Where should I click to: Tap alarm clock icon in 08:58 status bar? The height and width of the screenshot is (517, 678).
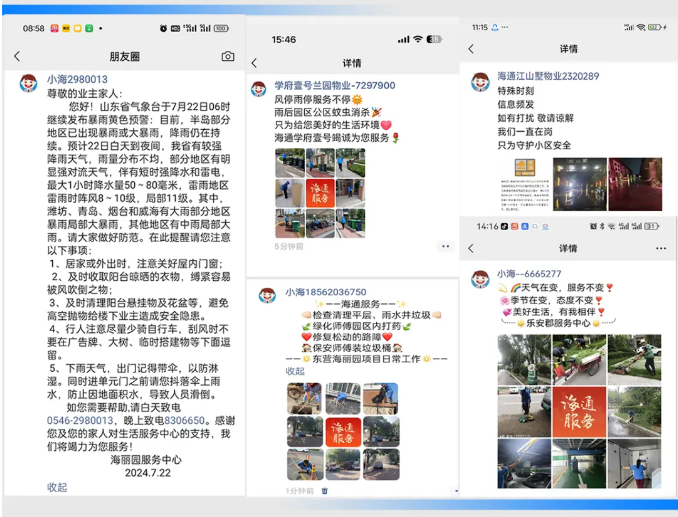click(x=163, y=29)
